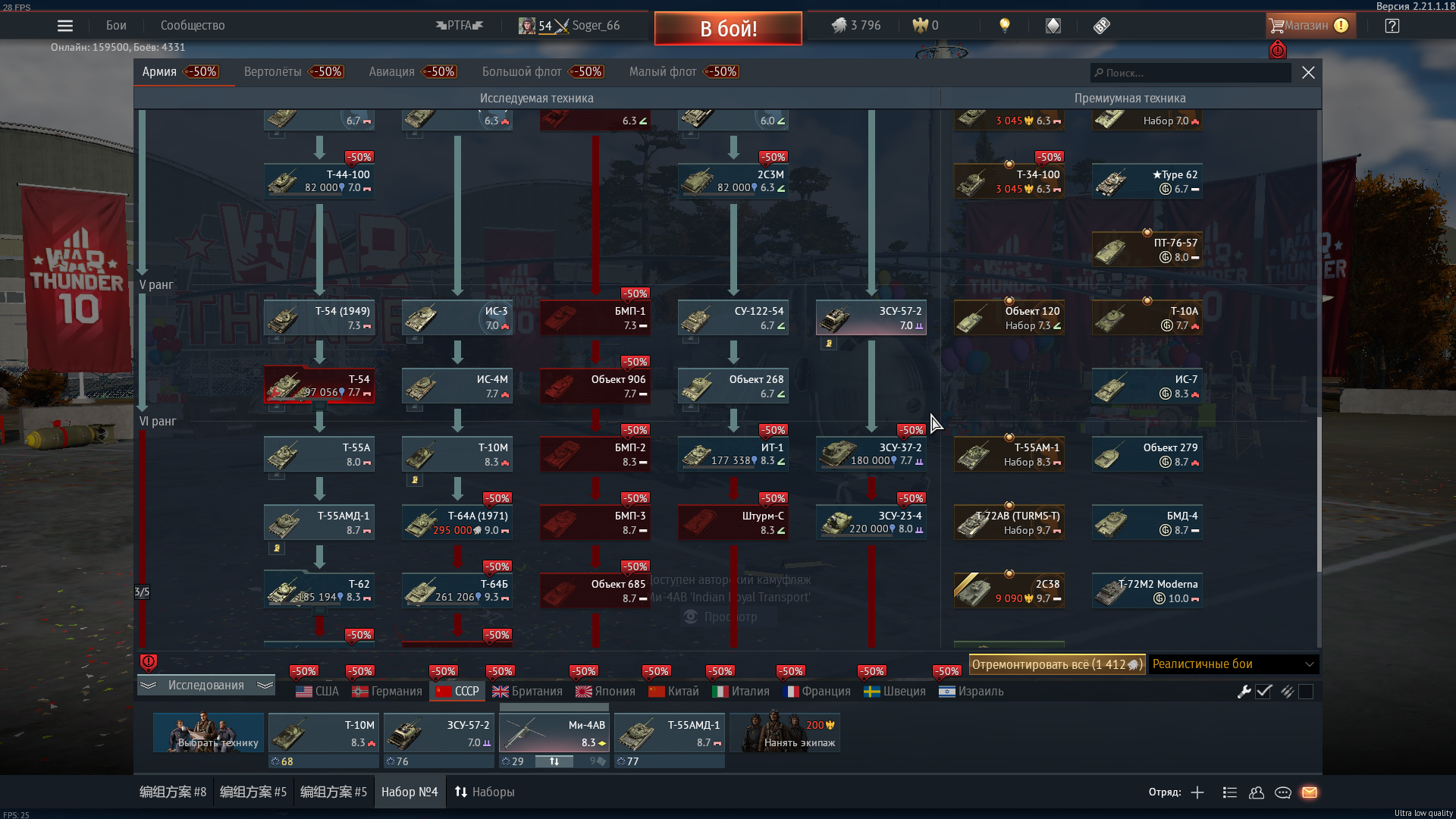The image size is (1456, 819).
Task: Click the small yellow marker under ЗСУ-57-2 card
Action: tap(829, 344)
